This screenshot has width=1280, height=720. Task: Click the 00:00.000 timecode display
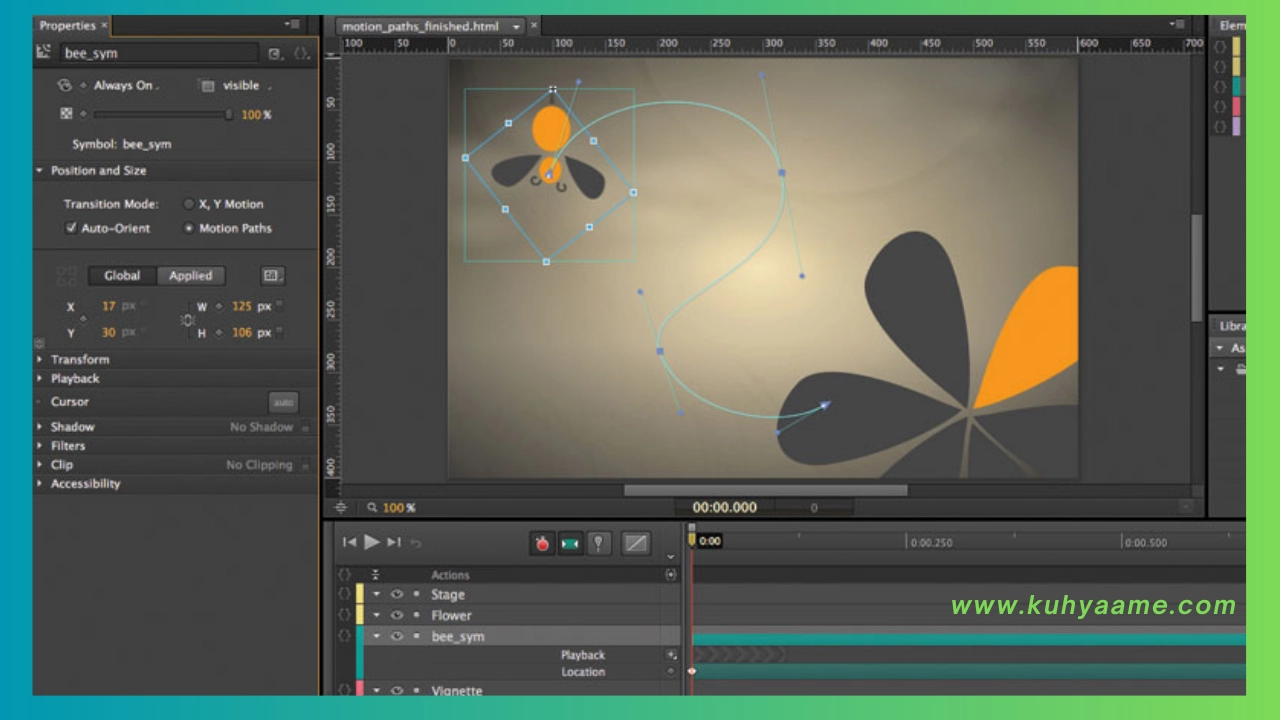pos(725,508)
